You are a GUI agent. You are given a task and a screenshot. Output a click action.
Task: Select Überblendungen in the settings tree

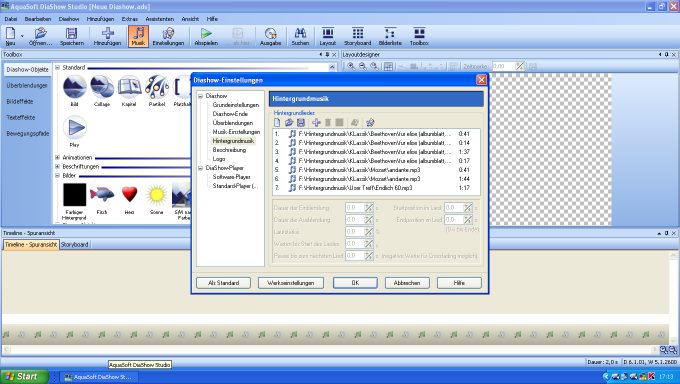tap(232, 123)
